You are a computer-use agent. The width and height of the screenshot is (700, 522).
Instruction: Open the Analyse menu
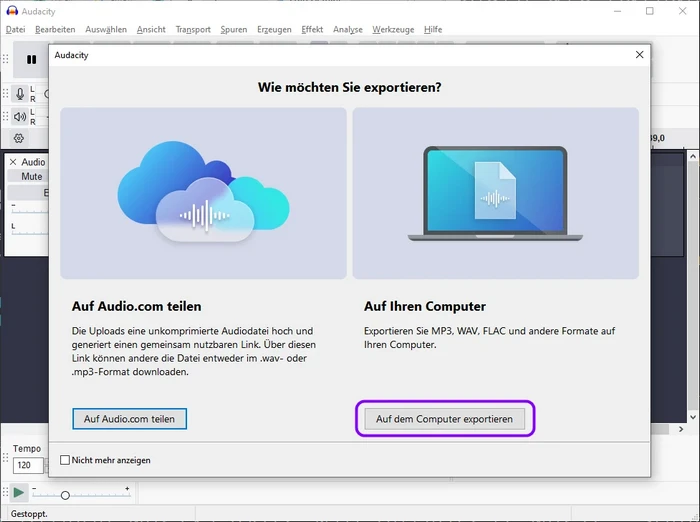click(x=348, y=29)
